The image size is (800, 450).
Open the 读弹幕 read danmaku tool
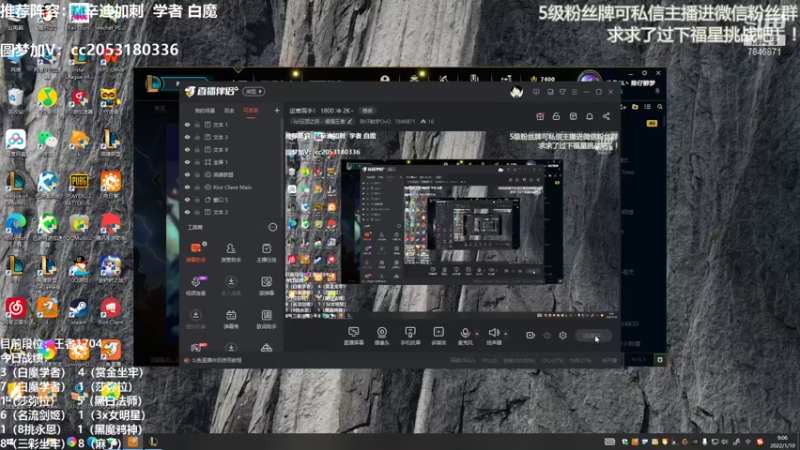click(x=266, y=286)
